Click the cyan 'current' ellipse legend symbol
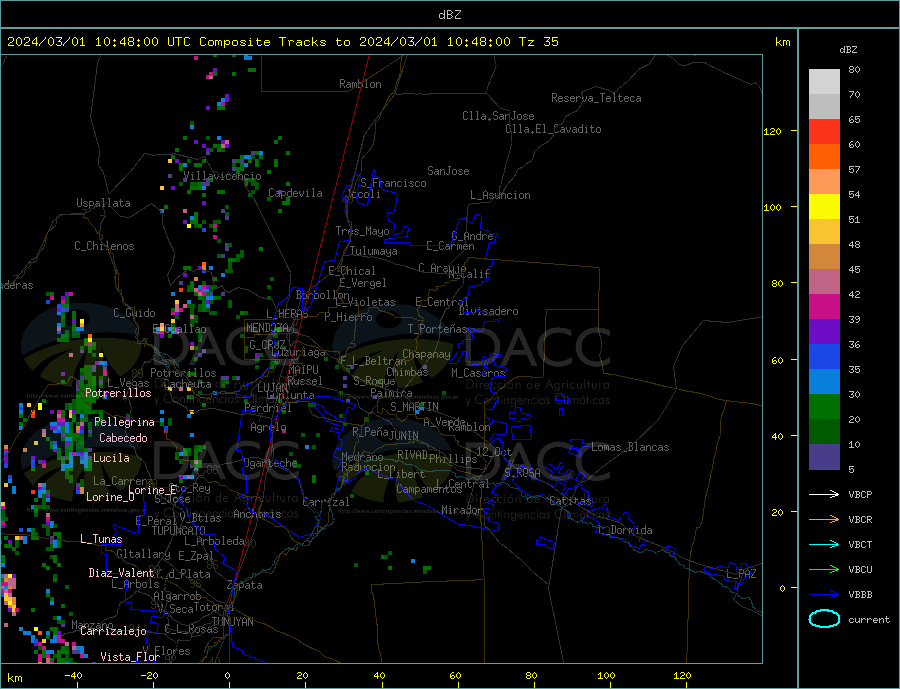Viewport: 900px width, 689px height. tap(824, 619)
